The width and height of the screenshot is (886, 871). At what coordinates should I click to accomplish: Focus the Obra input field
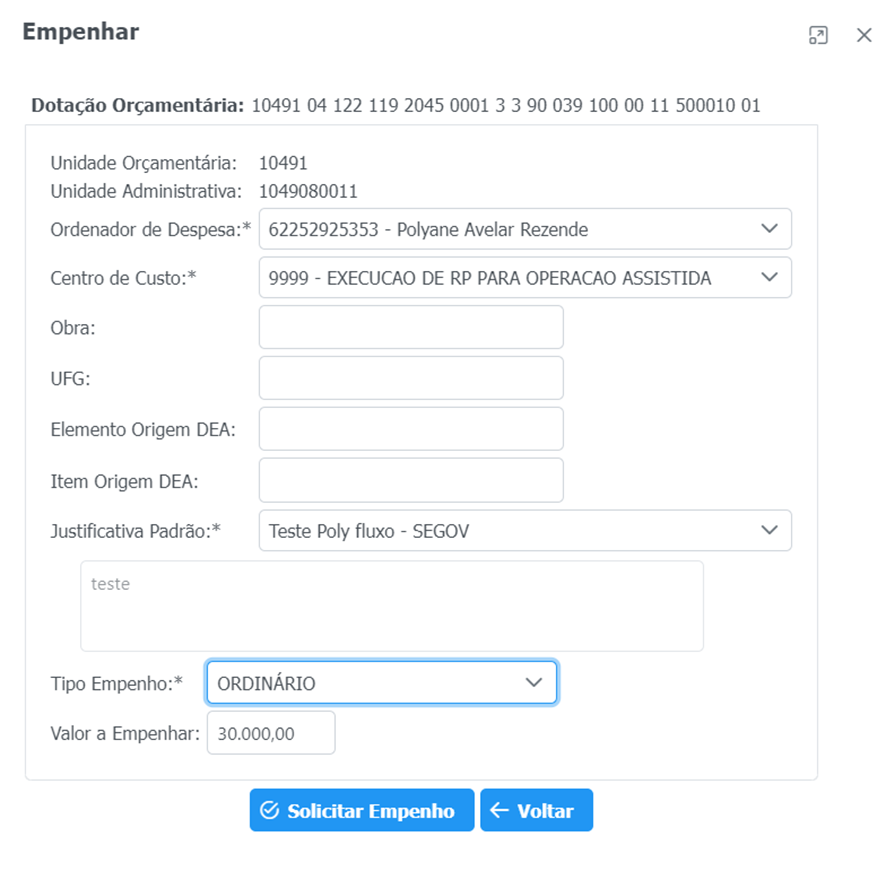tap(411, 327)
